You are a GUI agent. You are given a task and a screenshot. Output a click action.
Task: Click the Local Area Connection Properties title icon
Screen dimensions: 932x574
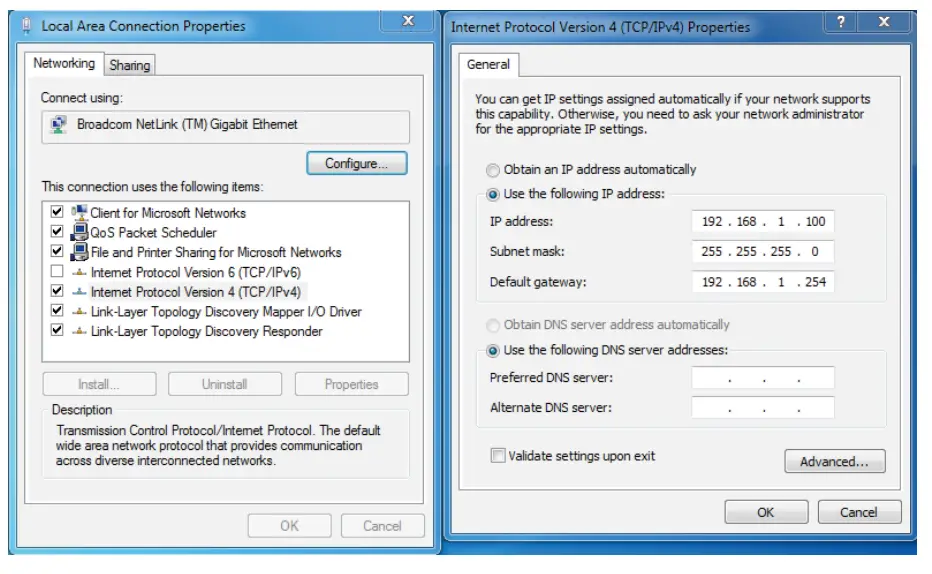(26, 26)
